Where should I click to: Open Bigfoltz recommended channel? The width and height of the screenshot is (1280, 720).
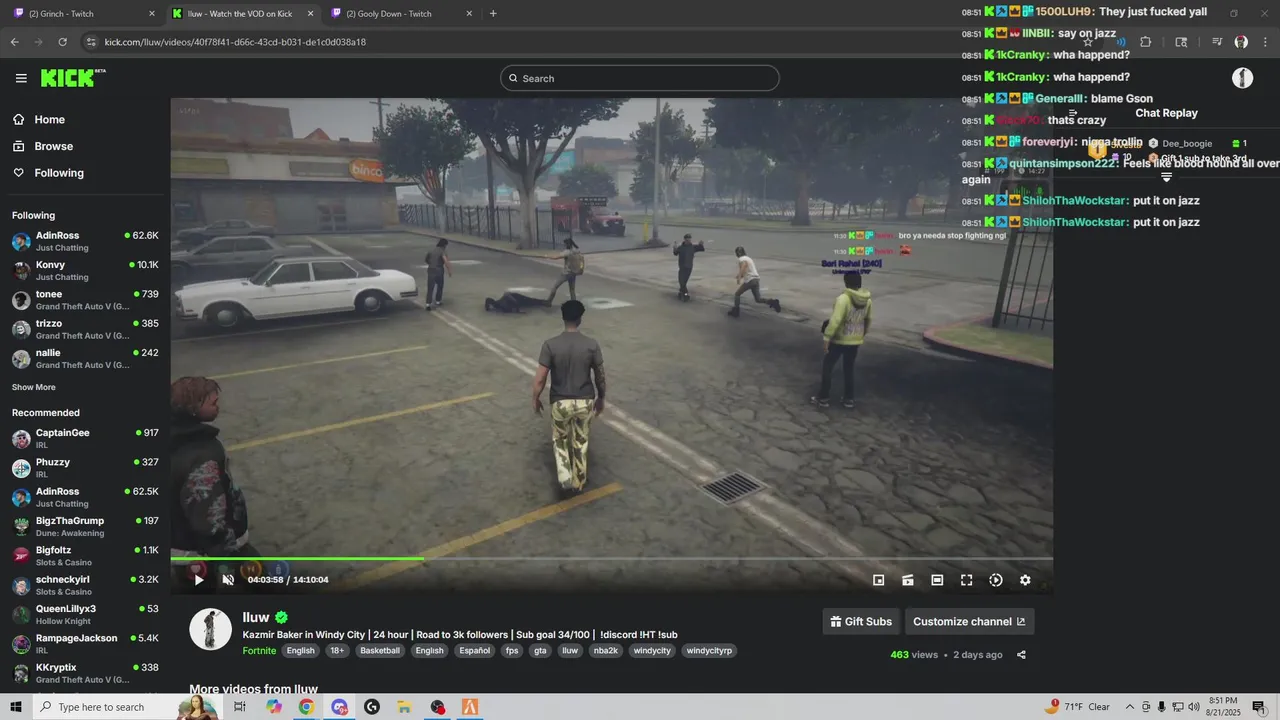tap(85, 556)
